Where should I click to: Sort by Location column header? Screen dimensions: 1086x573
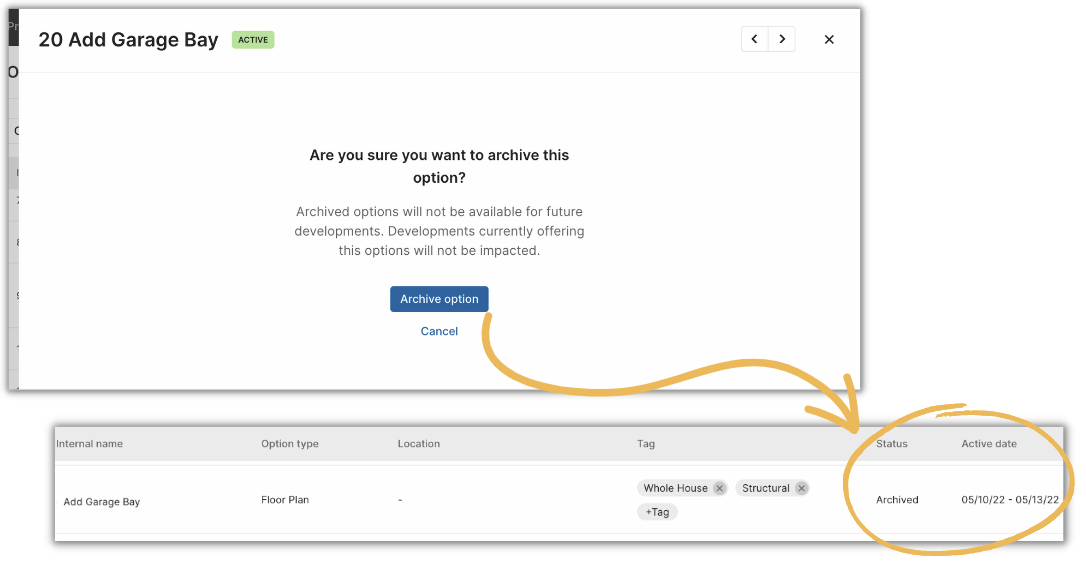point(418,443)
